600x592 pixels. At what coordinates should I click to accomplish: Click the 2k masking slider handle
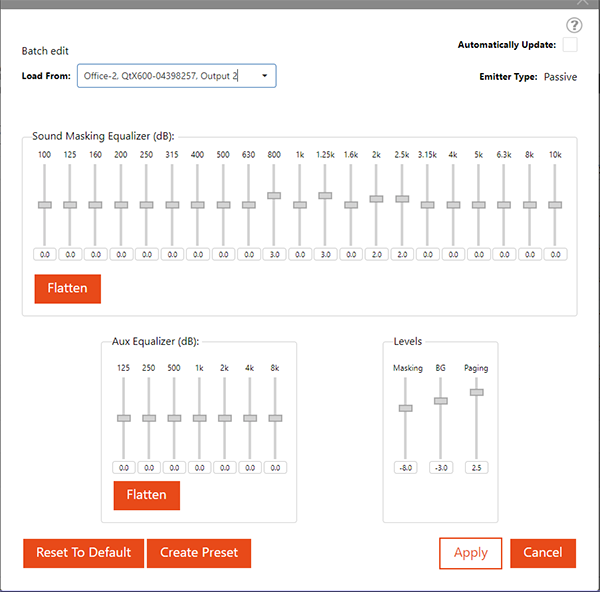pyautogui.click(x=376, y=199)
